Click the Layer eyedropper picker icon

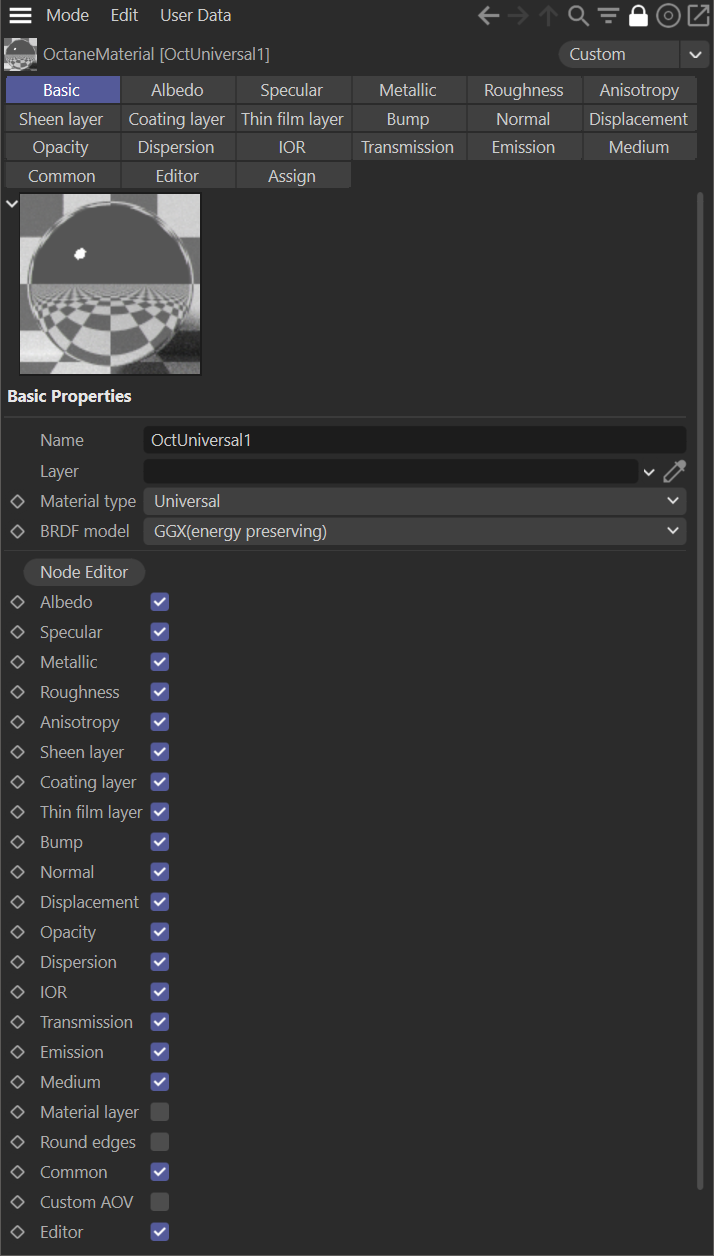675,471
